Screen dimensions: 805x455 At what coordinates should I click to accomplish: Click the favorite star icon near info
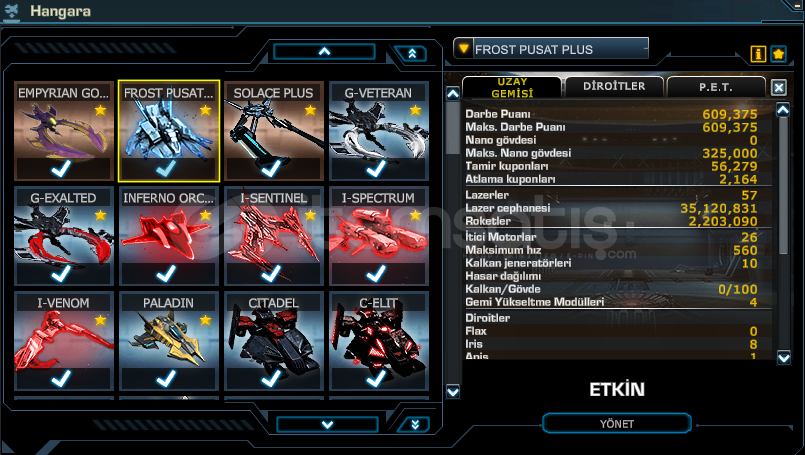[x=778, y=53]
